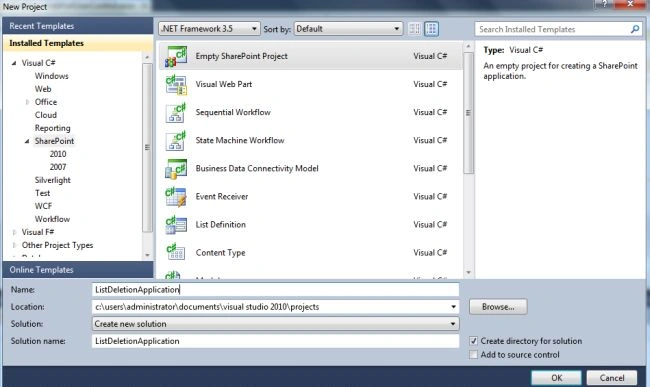Select the List Definition template name
The height and width of the screenshot is (387, 650).
click(x=221, y=225)
